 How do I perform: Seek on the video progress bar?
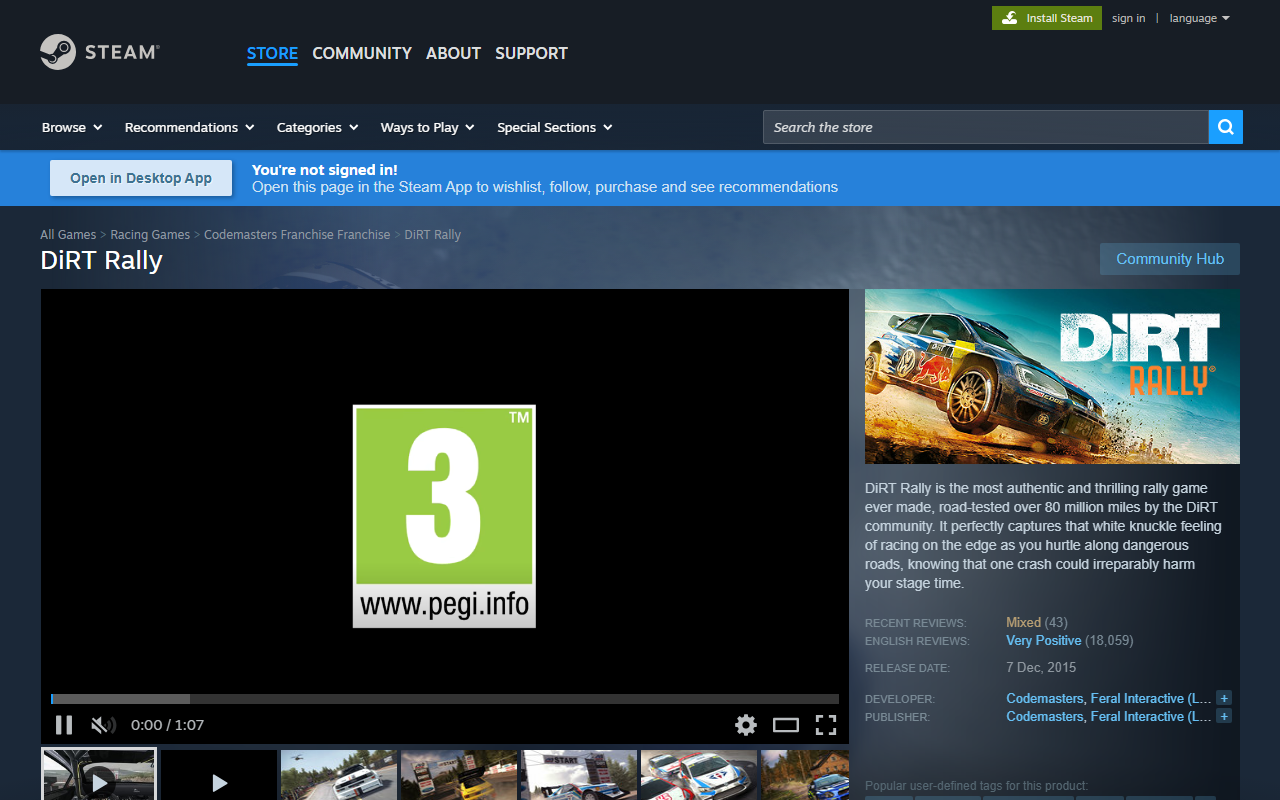[445, 699]
